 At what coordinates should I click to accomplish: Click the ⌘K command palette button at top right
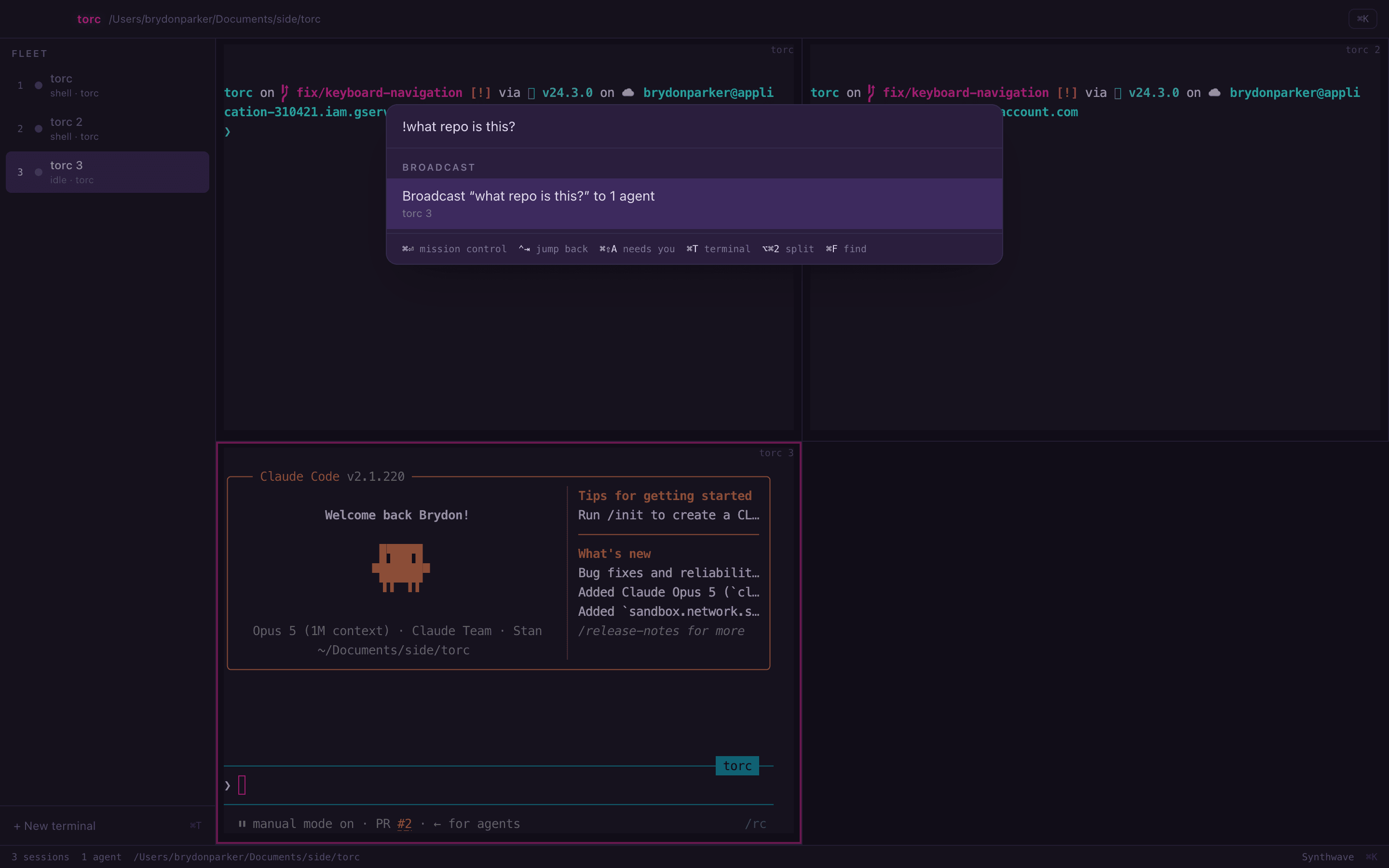tap(1362, 19)
